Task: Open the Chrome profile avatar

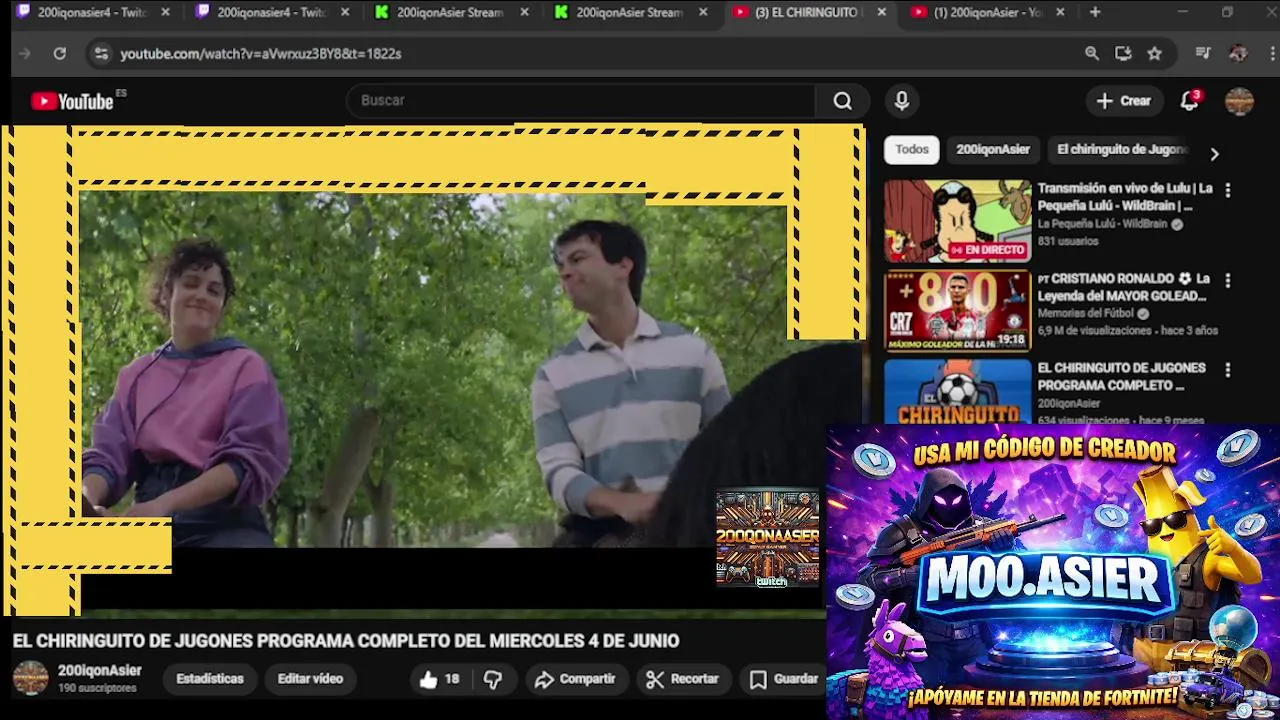Action: click(x=1238, y=54)
